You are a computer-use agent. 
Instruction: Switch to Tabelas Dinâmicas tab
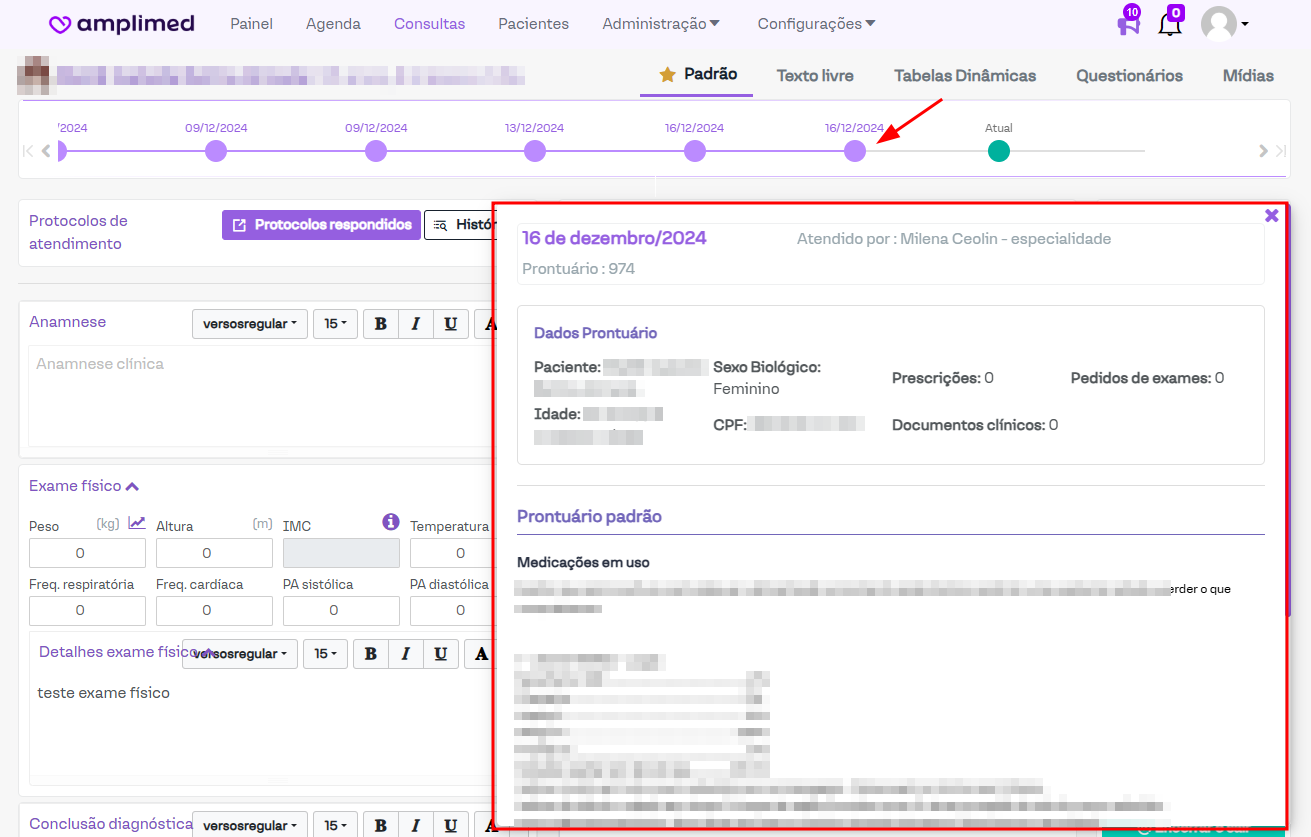tap(964, 76)
